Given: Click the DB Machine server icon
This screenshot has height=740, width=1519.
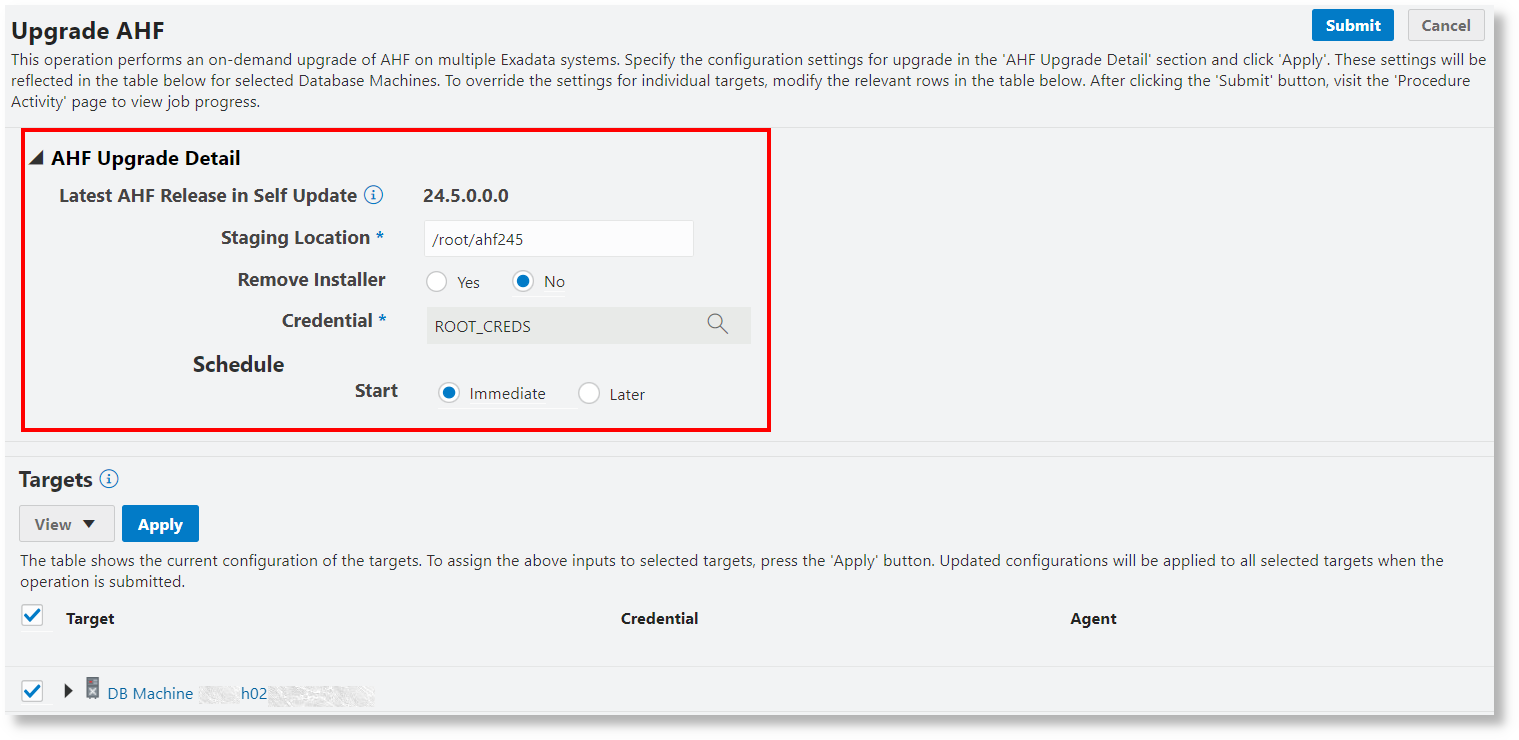Looking at the screenshot, I should pyautogui.click(x=92, y=689).
